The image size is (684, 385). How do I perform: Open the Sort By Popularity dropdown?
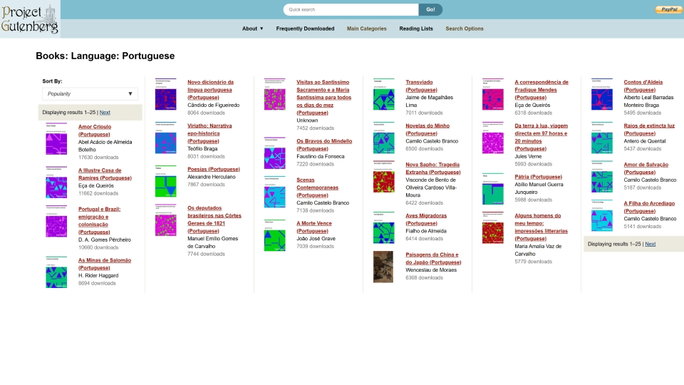tap(90, 94)
